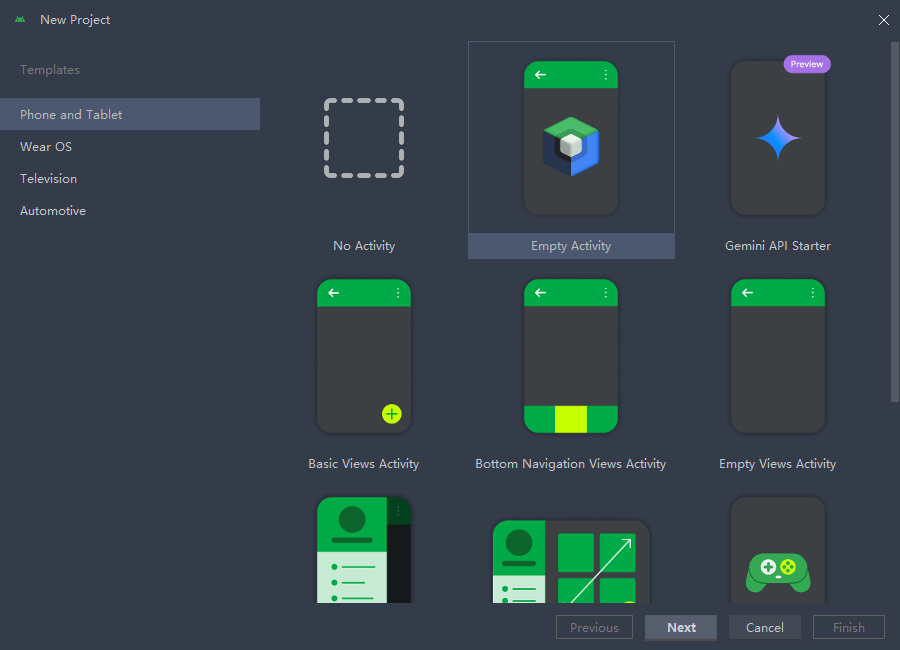Show Television templates
The image size is (900, 650).
click(48, 179)
